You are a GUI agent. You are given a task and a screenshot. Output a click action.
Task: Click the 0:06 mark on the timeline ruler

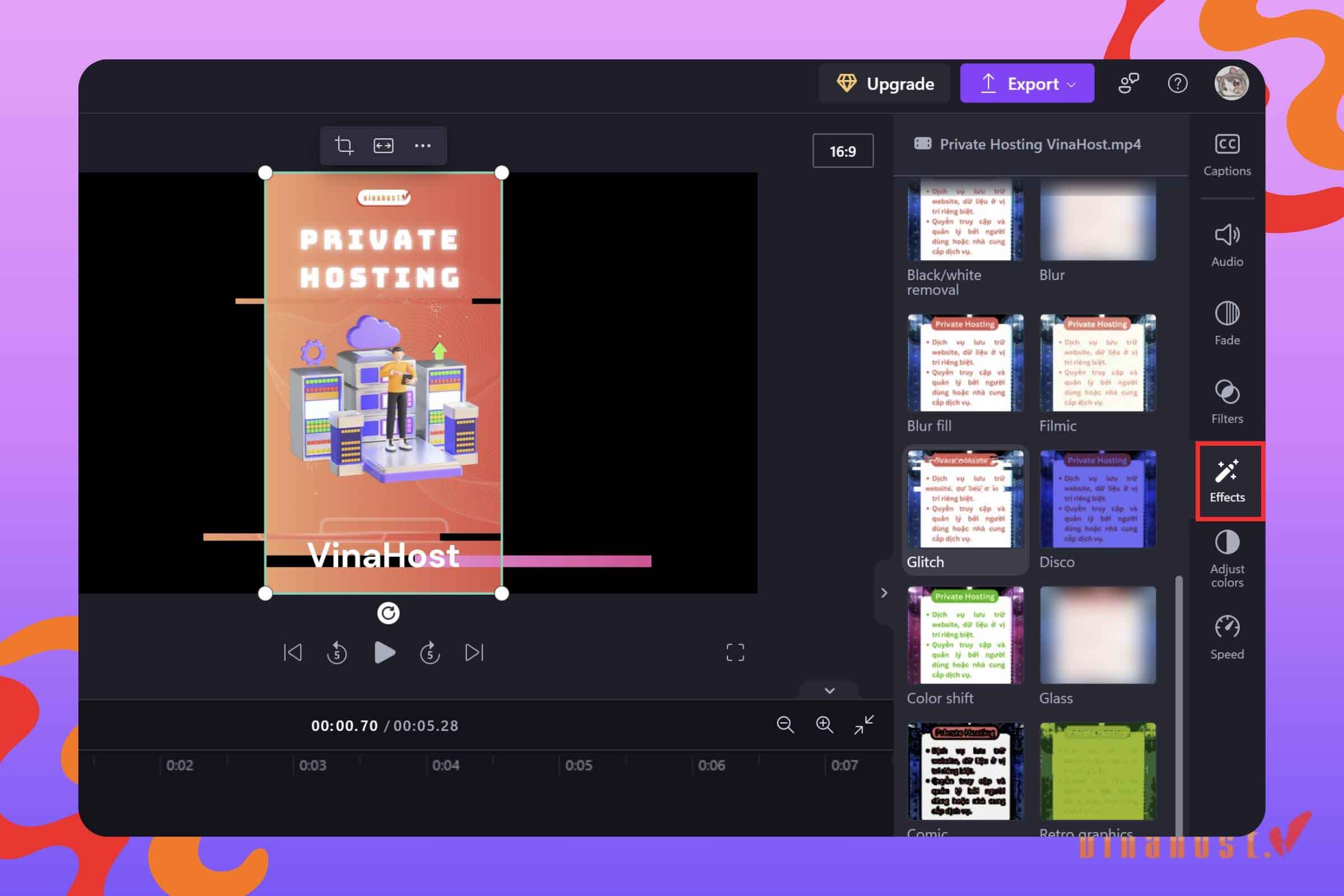tap(711, 765)
